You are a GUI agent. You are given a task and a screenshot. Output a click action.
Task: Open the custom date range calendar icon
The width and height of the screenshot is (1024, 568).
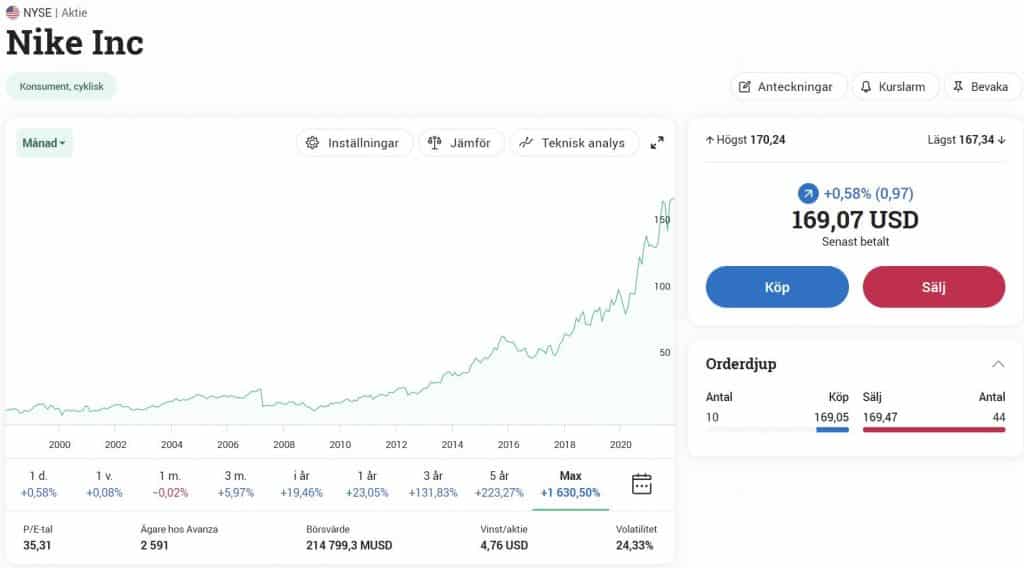pyautogui.click(x=641, y=484)
